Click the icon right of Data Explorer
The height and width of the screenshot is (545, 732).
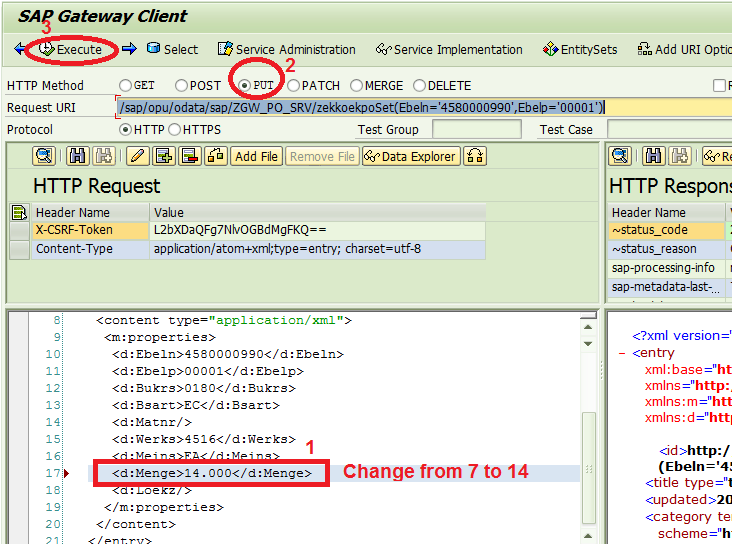point(475,156)
